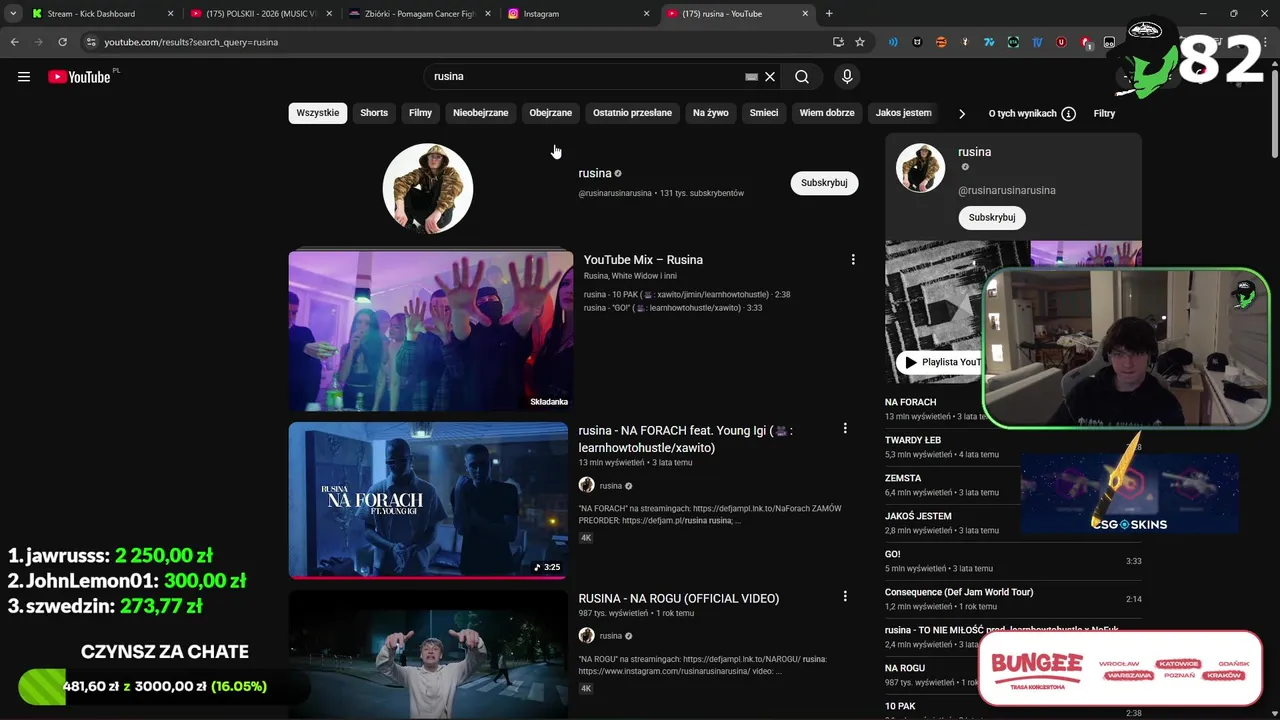The height and width of the screenshot is (720, 1280).
Task: Click Subskrybuj in the right rusina card
Action: (992, 217)
